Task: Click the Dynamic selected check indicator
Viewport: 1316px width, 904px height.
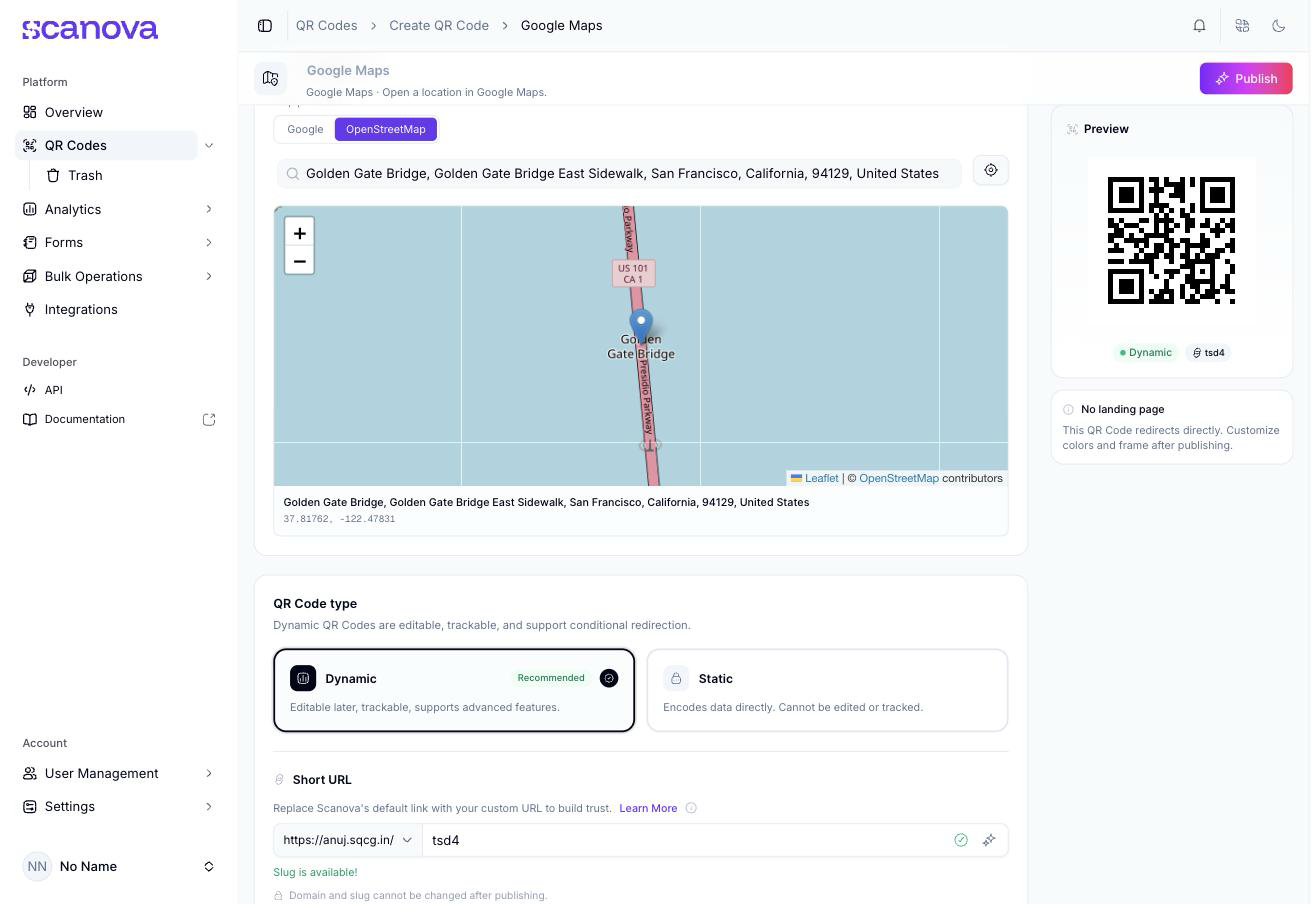Action: [x=609, y=679]
